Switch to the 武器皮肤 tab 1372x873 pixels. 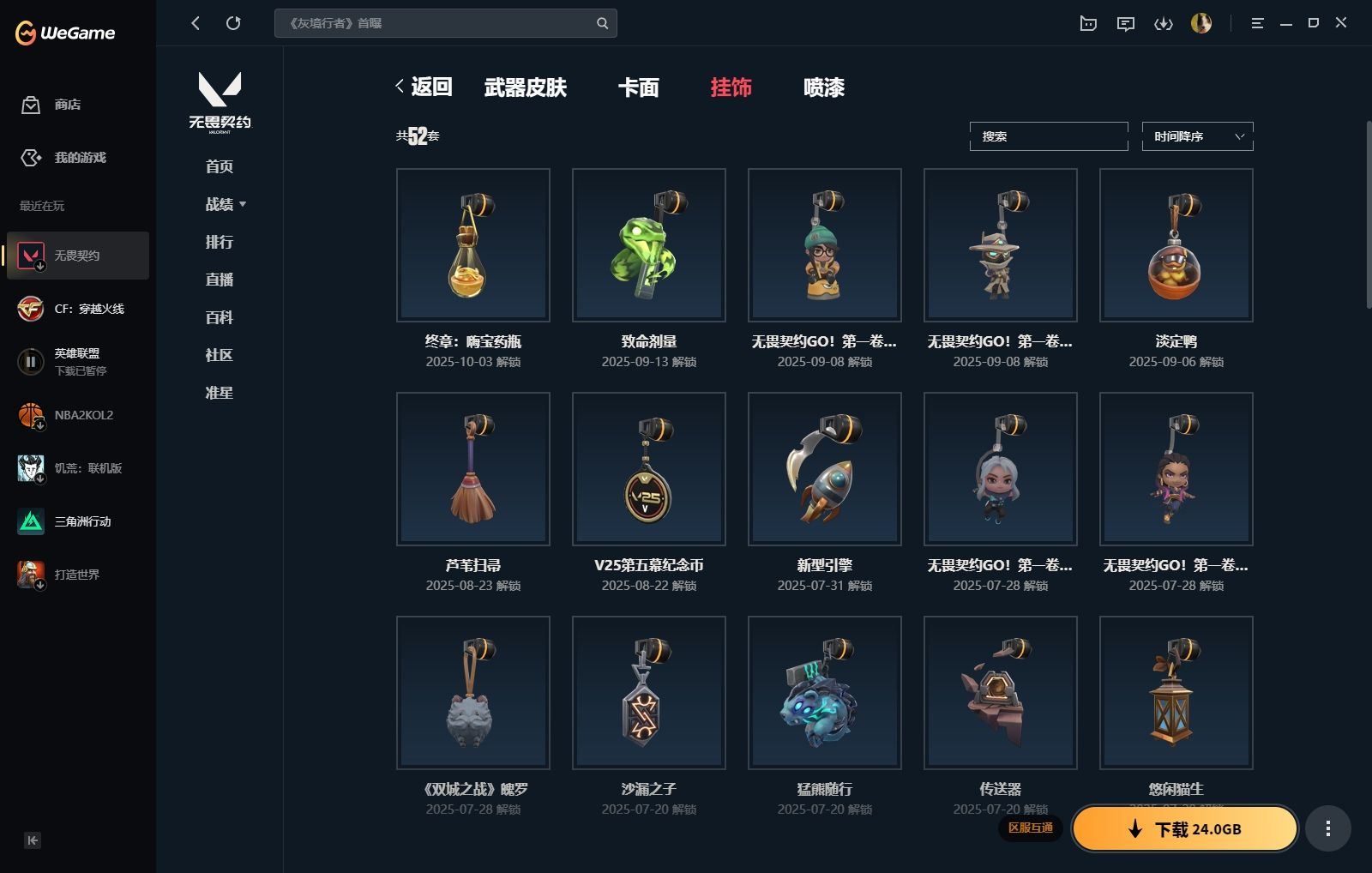coord(526,87)
